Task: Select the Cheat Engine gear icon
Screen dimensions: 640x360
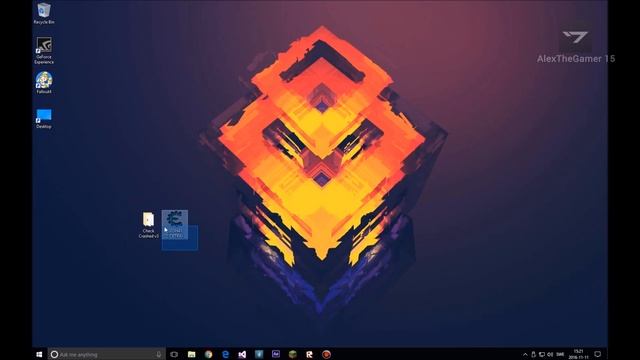Action: click(175, 224)
